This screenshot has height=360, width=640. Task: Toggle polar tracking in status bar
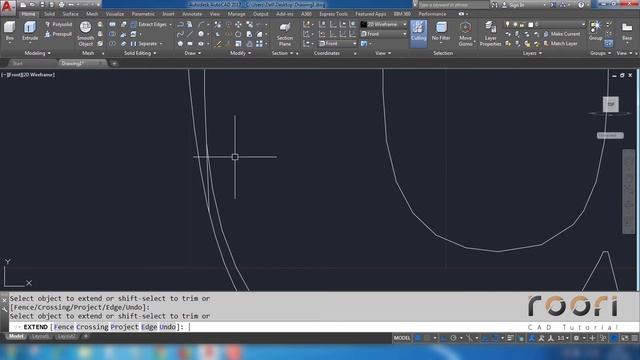point(453,338)
